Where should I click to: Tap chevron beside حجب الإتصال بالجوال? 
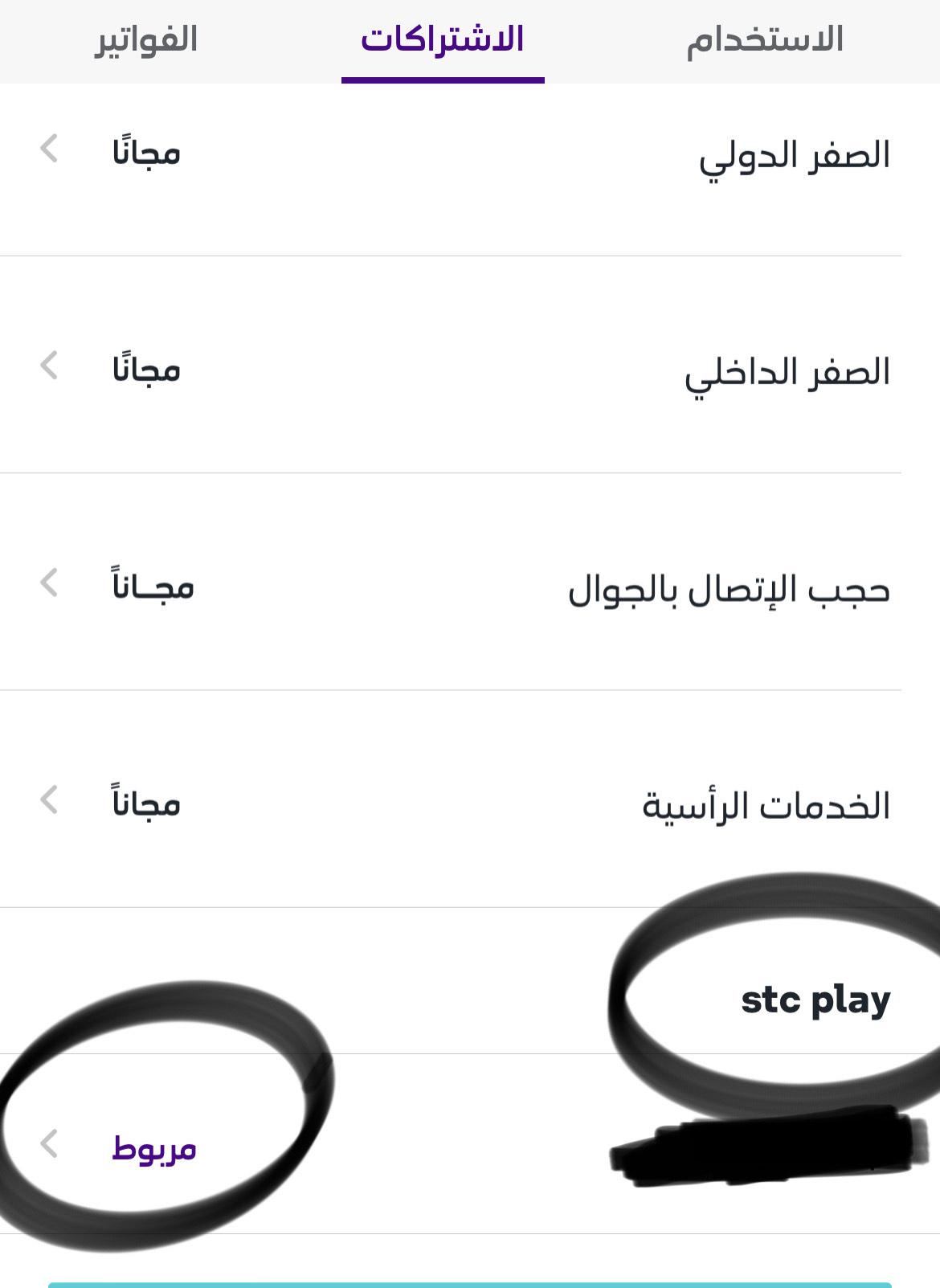click(x=50, y=583)
